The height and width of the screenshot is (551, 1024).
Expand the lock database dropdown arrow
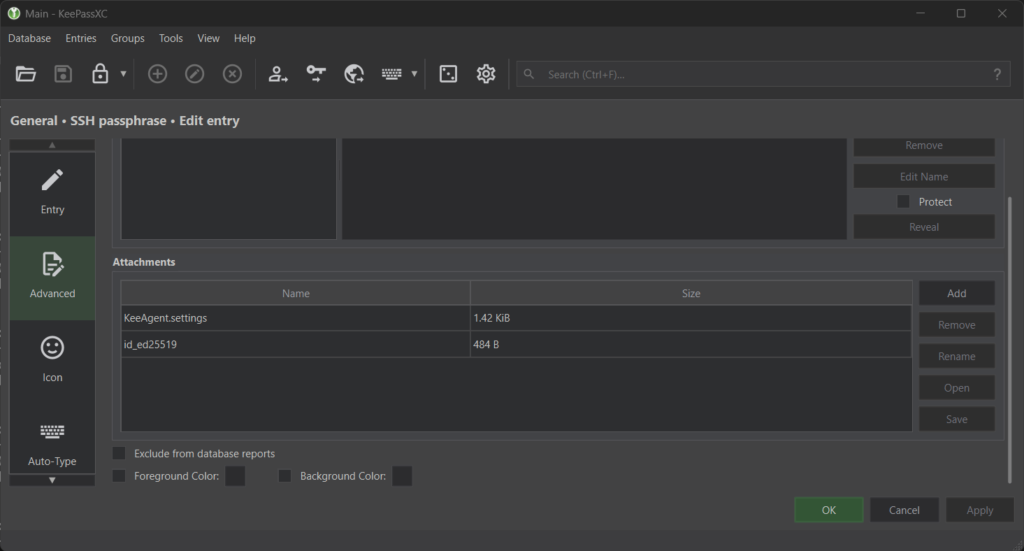click(123, 74)
